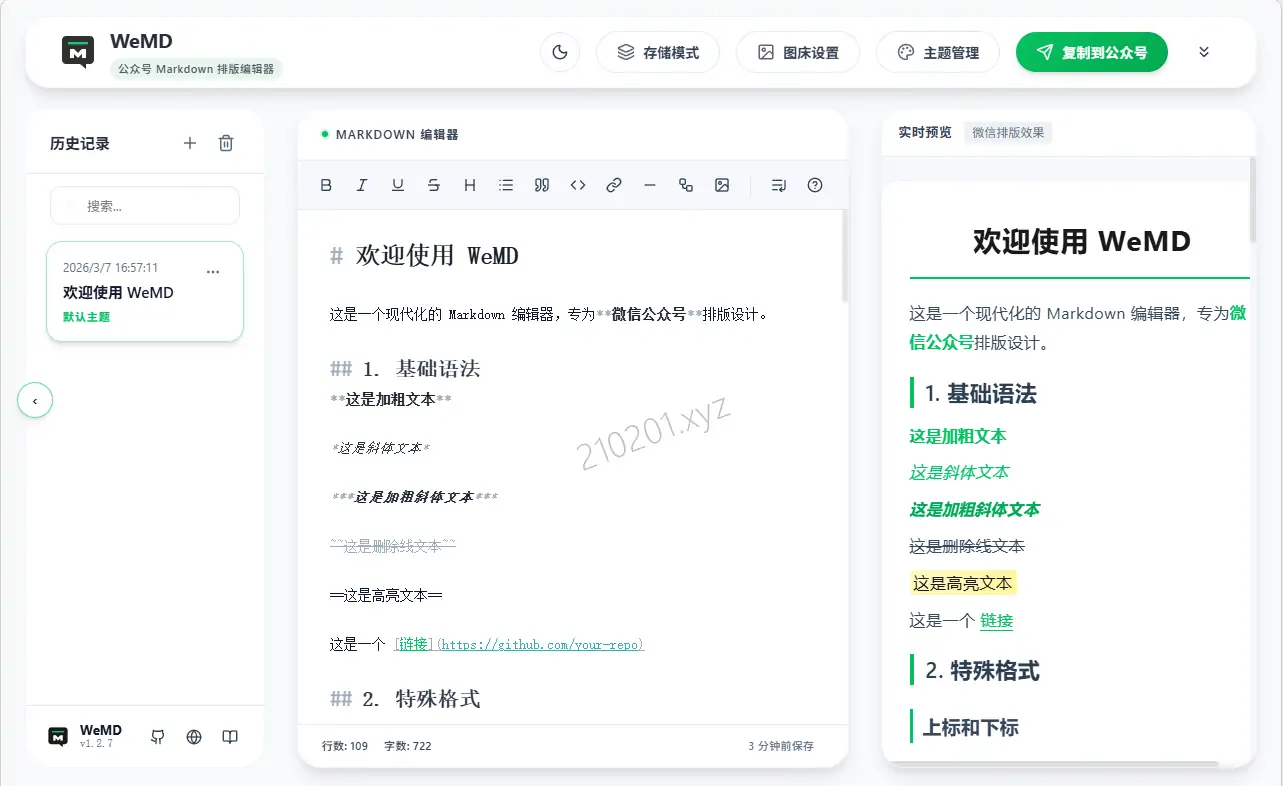Click the 链接 hyperlink in the preview

(997, 620)
